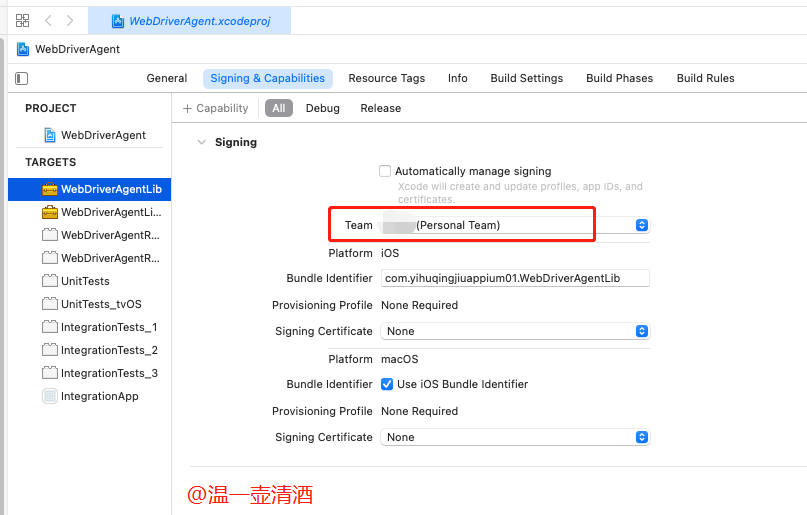Image resolution: width=807 pixels, height=515 pixels.
Task: Open the General tab
Action: pyautogui.click(x=167, y=78)
